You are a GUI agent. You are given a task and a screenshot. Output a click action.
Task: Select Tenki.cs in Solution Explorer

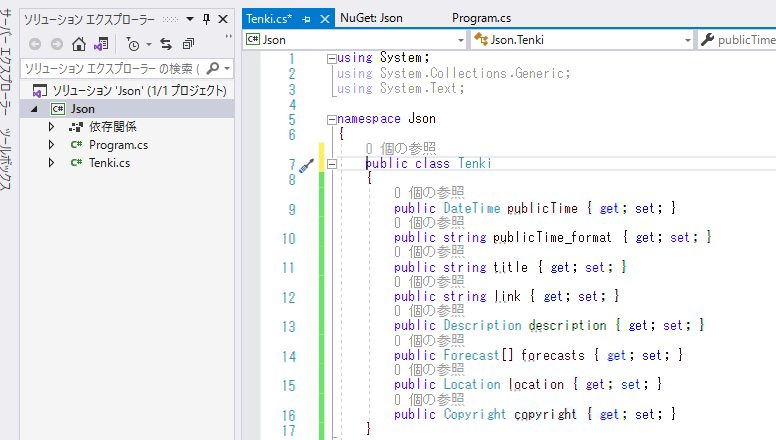(109, 163)
